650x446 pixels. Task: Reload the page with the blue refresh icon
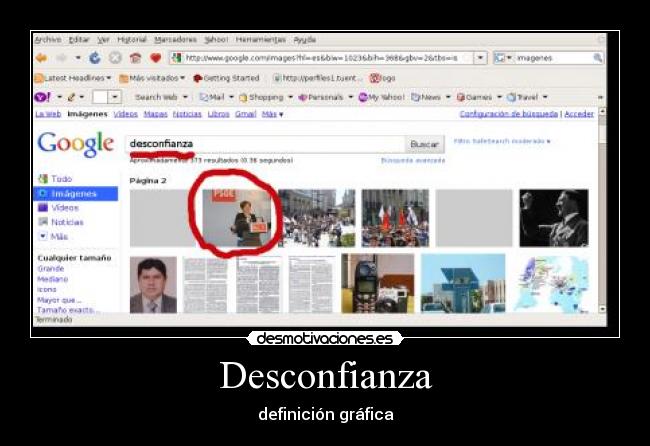tap(95, 58)
